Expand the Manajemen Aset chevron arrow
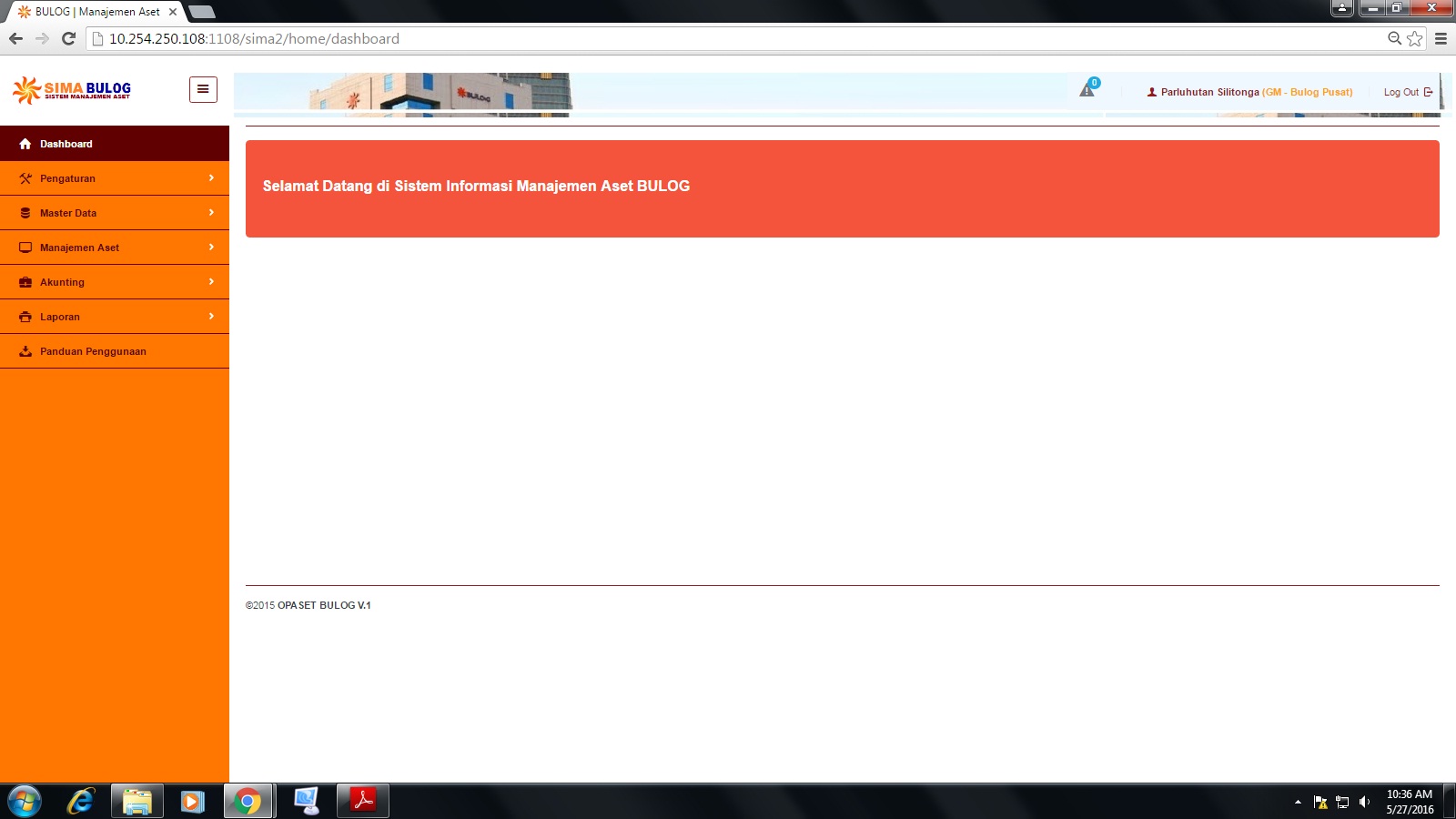The image size is (1456, 819). click(211, 248)
